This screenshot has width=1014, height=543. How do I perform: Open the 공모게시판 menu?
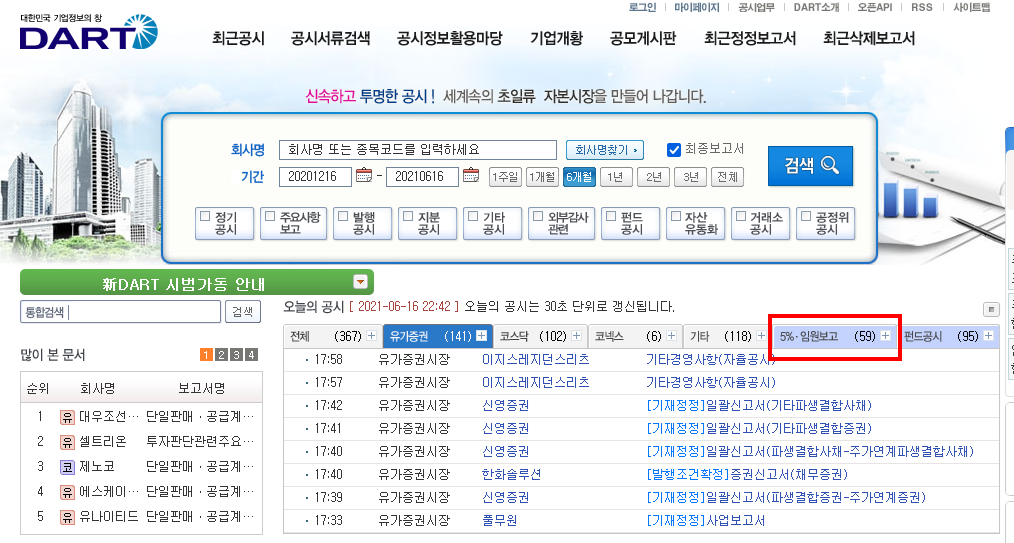643,38
